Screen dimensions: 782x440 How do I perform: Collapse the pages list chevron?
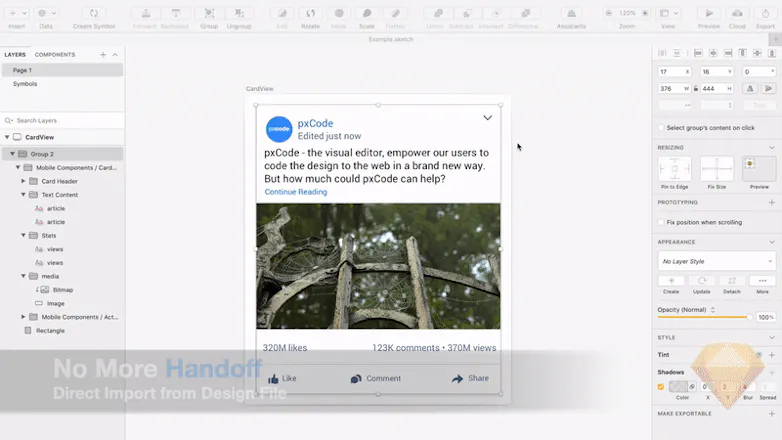click(115, 55)
